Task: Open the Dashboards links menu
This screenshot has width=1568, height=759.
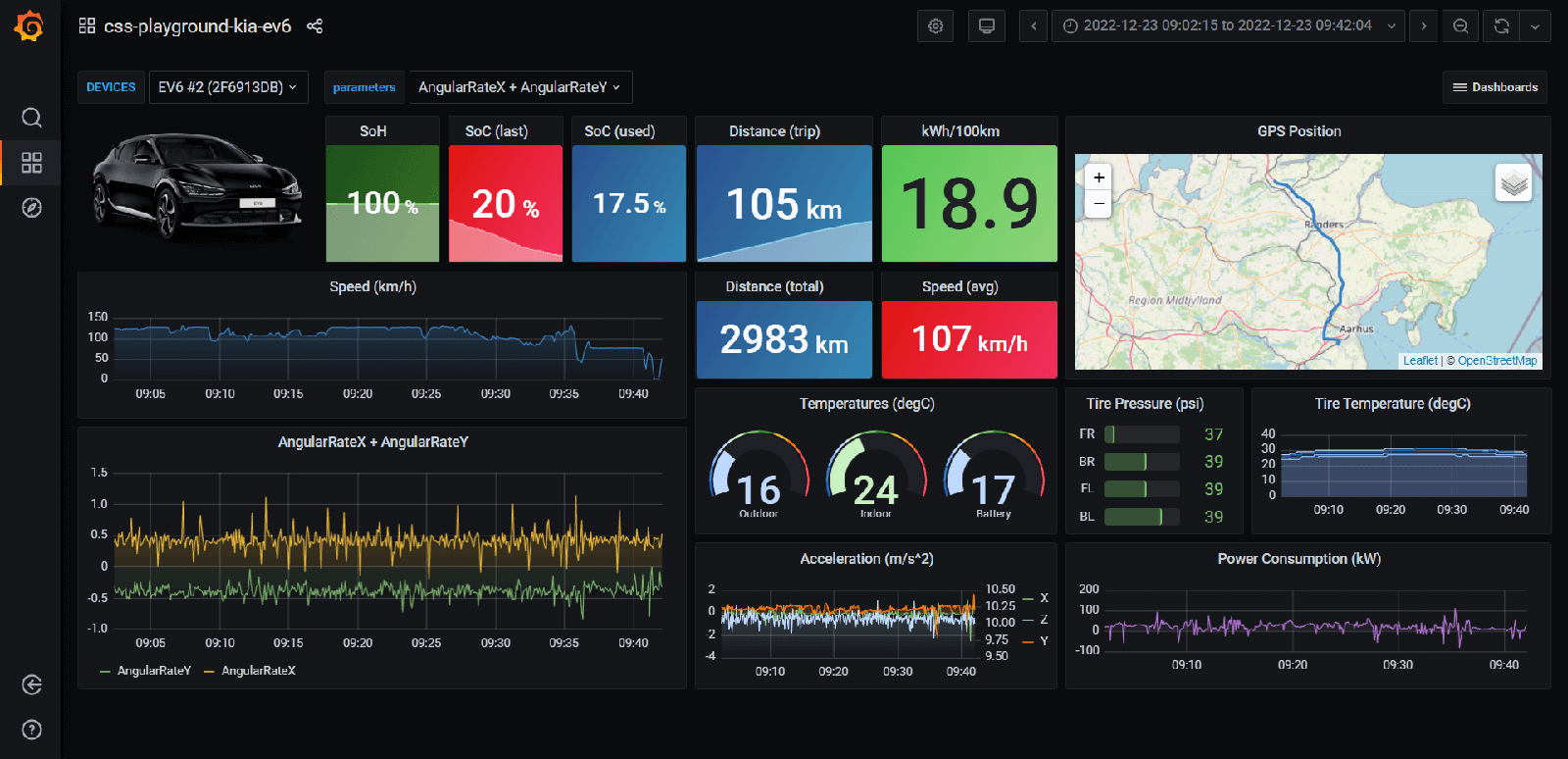Action: tap(1494, 87)
